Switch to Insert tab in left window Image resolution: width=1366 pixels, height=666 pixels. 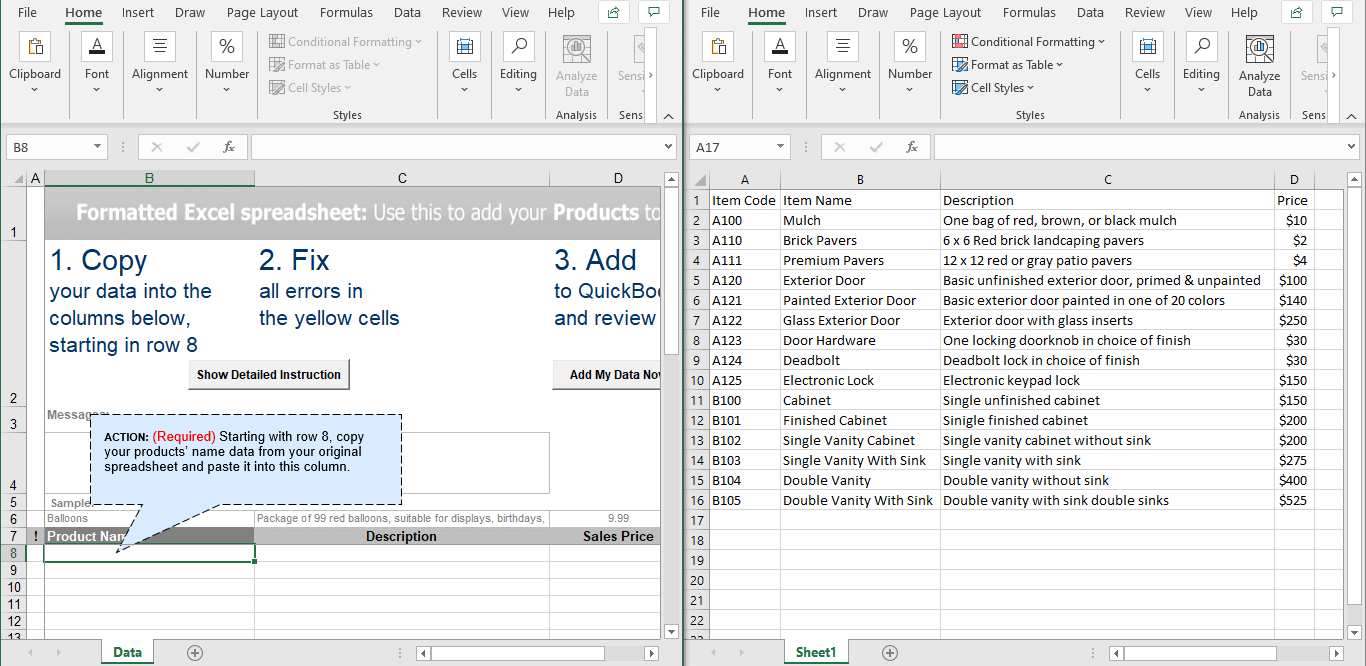[x=138, y=13]
